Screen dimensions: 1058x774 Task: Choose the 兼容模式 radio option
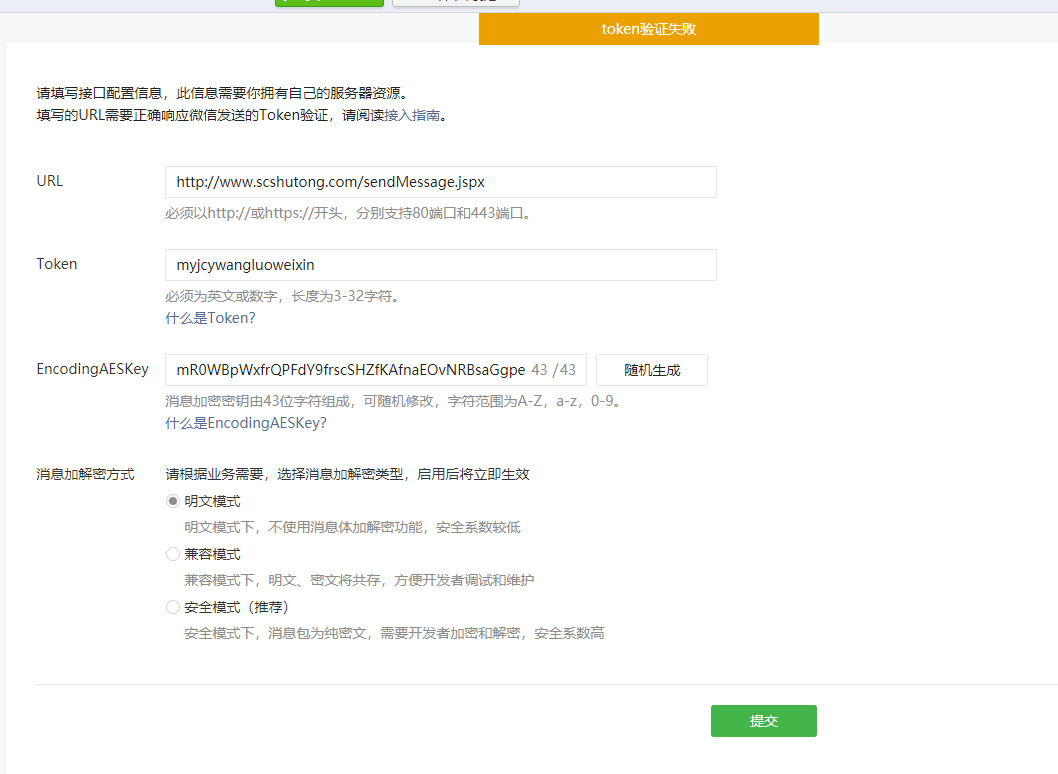click(173, 554)
